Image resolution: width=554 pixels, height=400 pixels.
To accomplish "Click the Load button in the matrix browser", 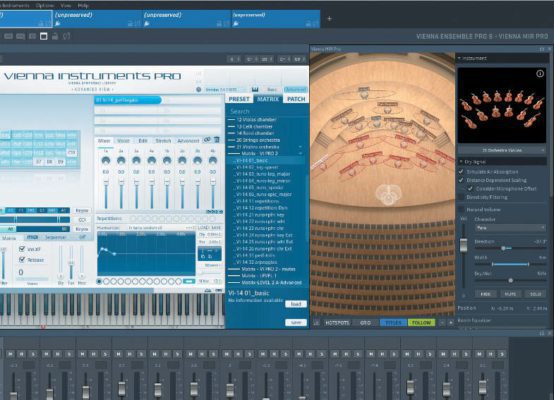I will pos(296,304).
